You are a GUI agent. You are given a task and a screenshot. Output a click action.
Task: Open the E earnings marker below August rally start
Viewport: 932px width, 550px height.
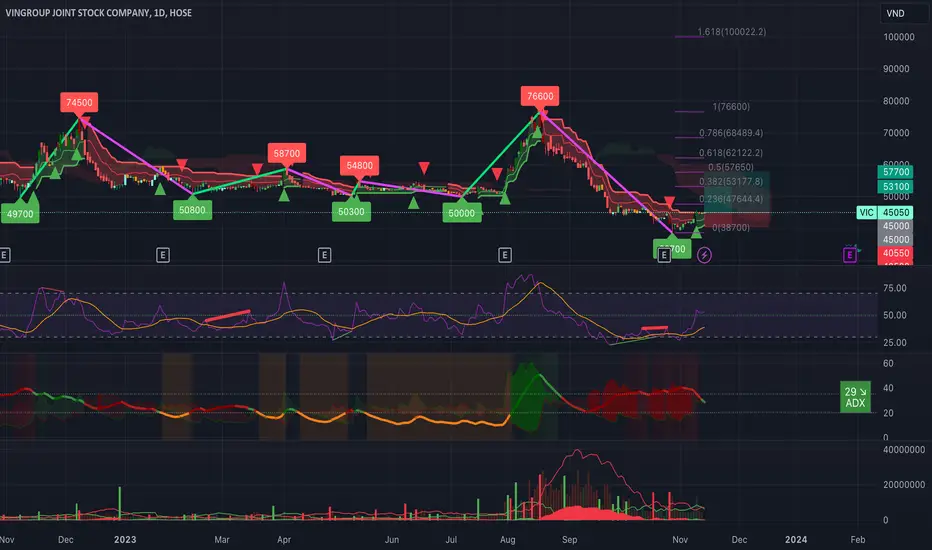[505, 256]
